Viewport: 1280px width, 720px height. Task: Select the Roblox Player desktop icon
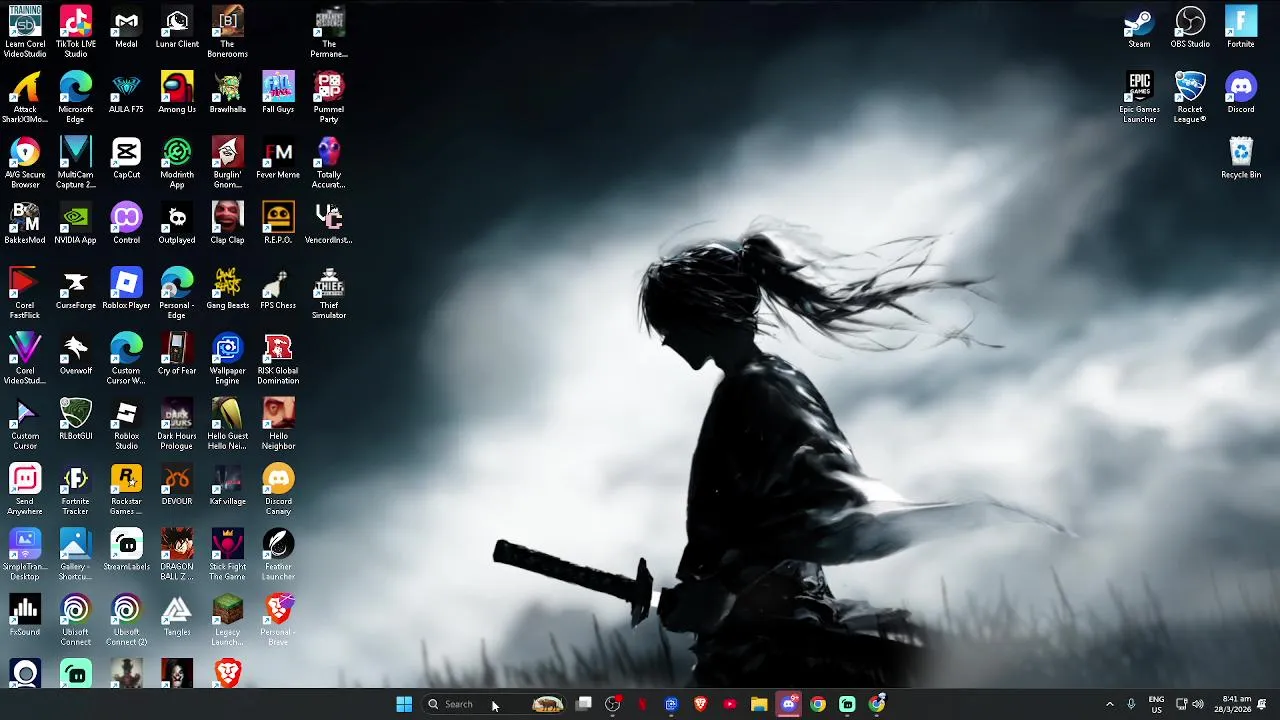pyautogui.click(x=126, y=289)
